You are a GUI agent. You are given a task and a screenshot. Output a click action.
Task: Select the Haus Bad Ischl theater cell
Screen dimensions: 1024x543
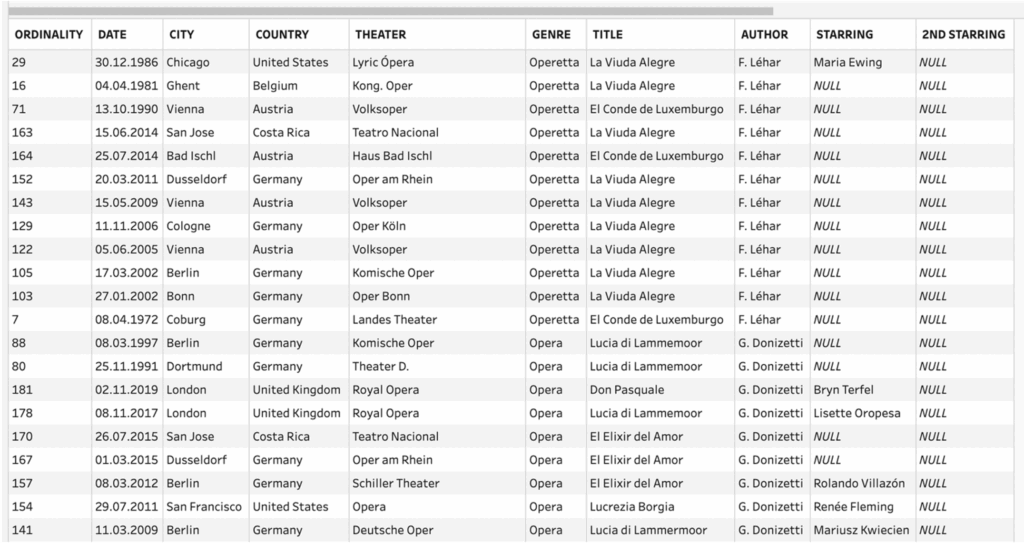click(x=392, y=156)
